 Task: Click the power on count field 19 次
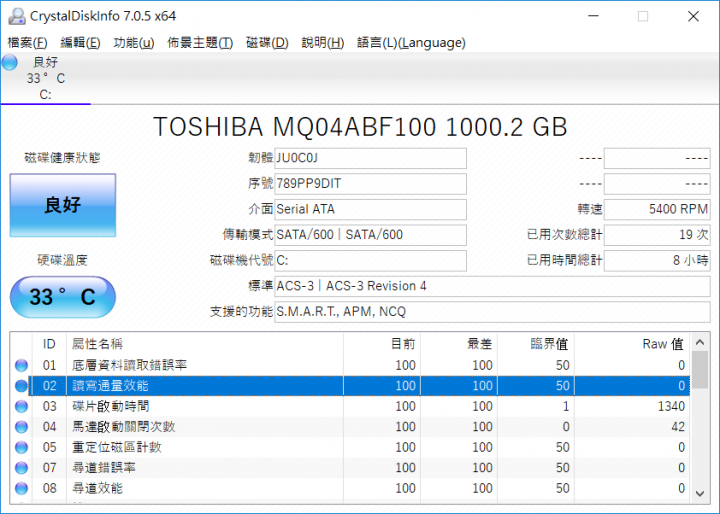(x=657, y=235)
